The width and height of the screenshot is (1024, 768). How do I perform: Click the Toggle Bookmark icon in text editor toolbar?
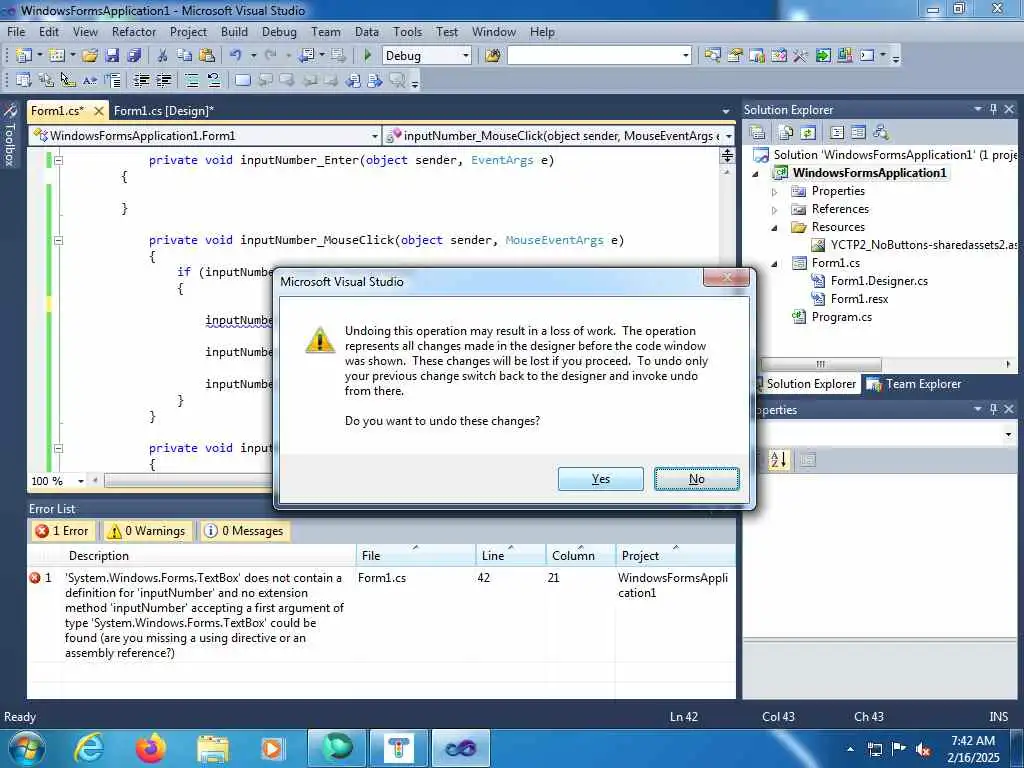[242, 80]
